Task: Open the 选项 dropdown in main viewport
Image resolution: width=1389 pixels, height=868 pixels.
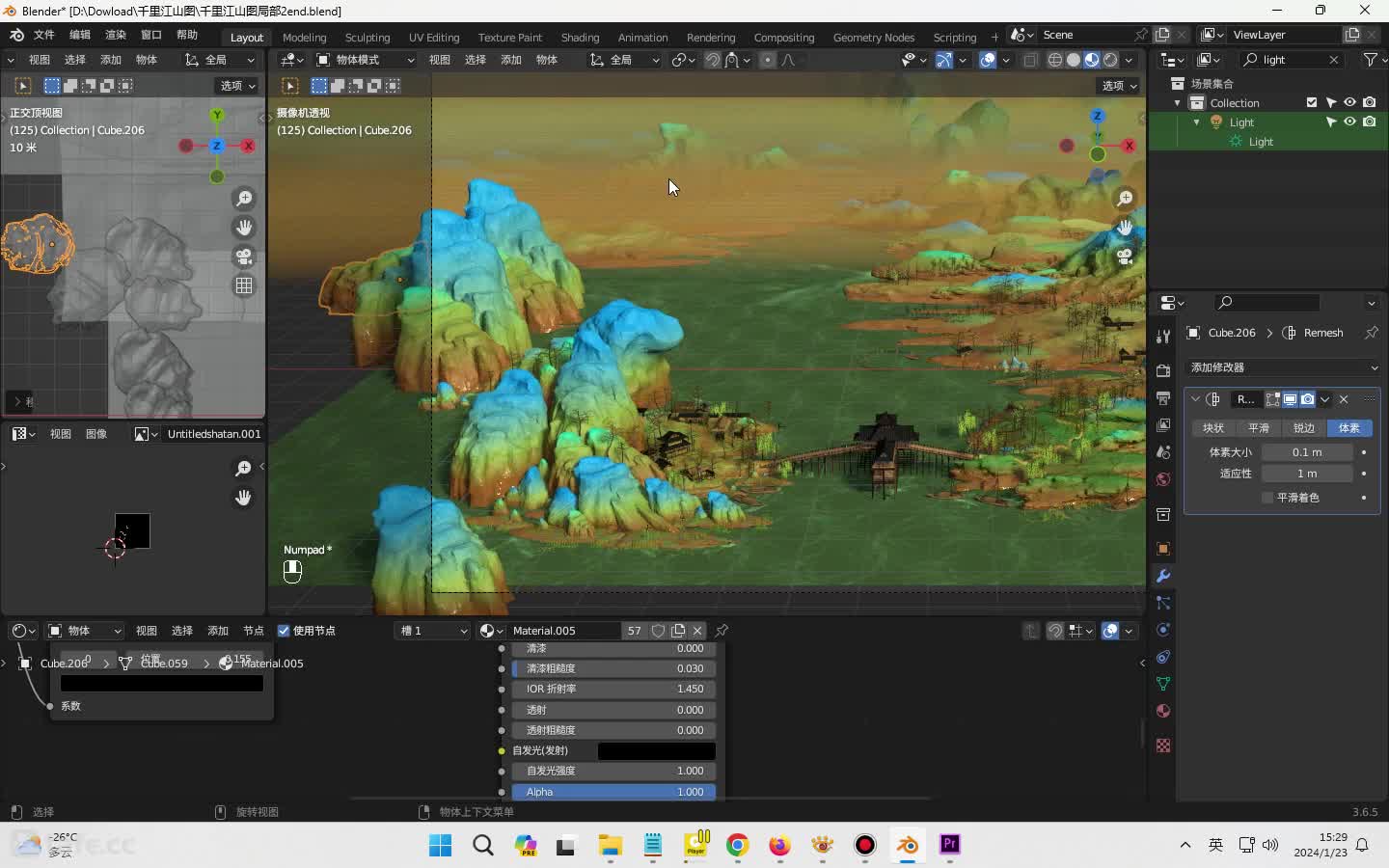Action: tap(1119, 86)
